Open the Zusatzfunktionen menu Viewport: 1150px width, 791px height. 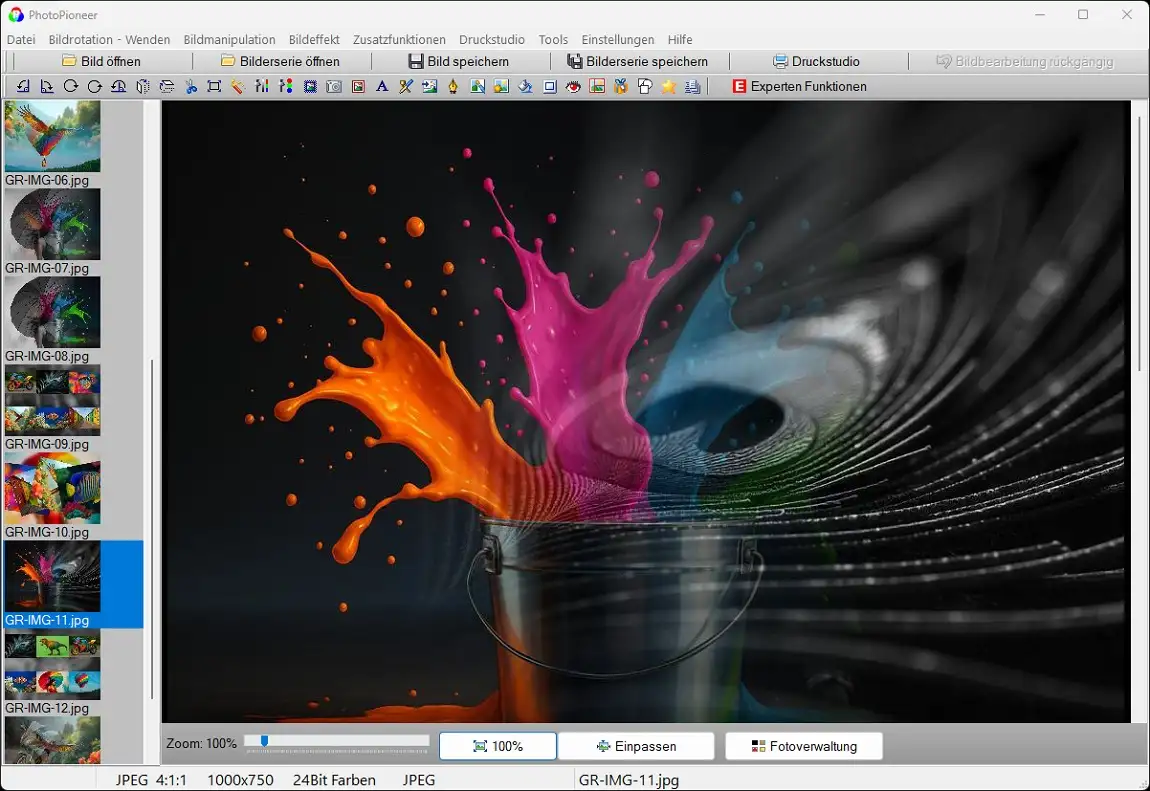[x=399, y=40]
